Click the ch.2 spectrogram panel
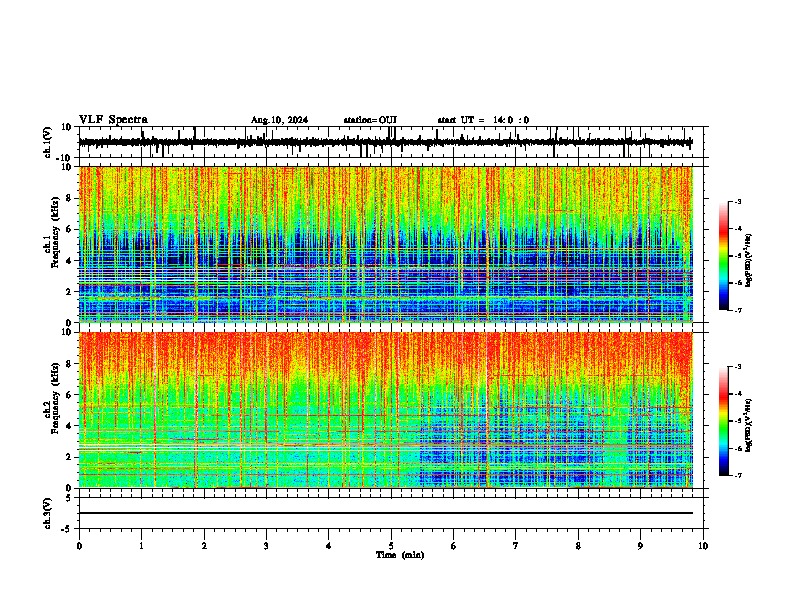This screenshot has width=792, height=612. point(385,410)
